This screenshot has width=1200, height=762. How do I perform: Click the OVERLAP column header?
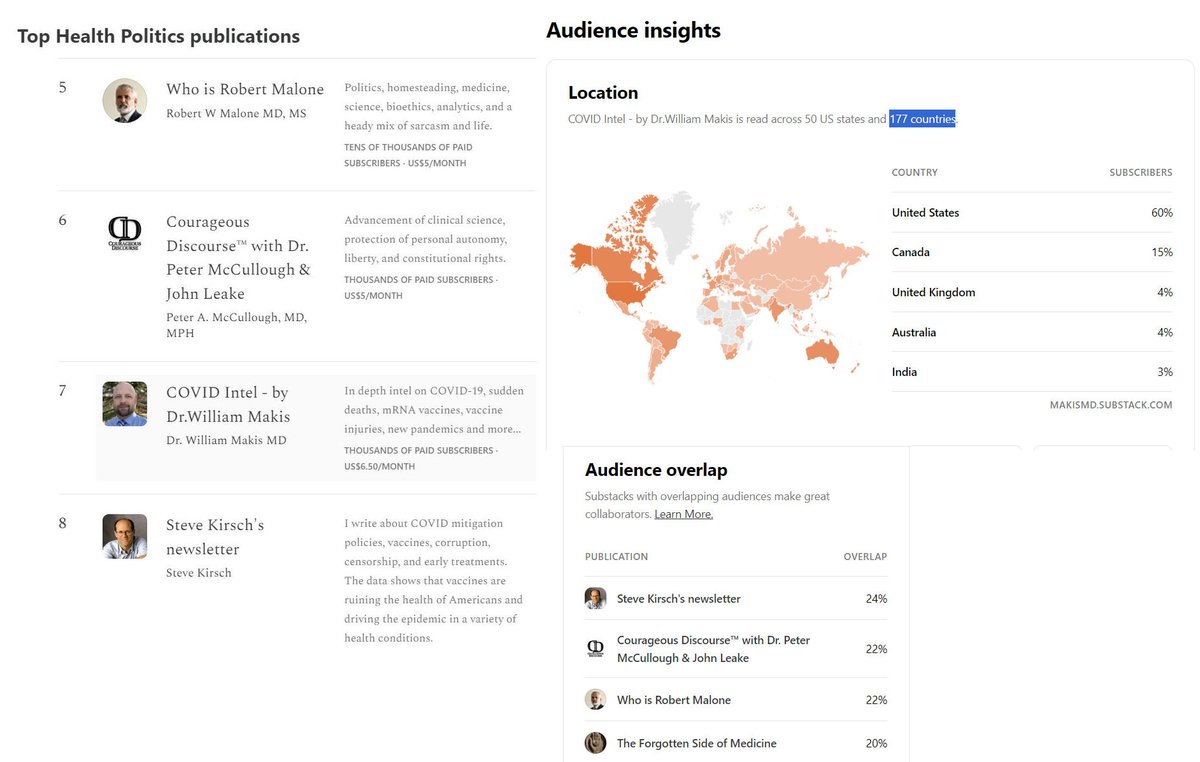click(865, 557)
